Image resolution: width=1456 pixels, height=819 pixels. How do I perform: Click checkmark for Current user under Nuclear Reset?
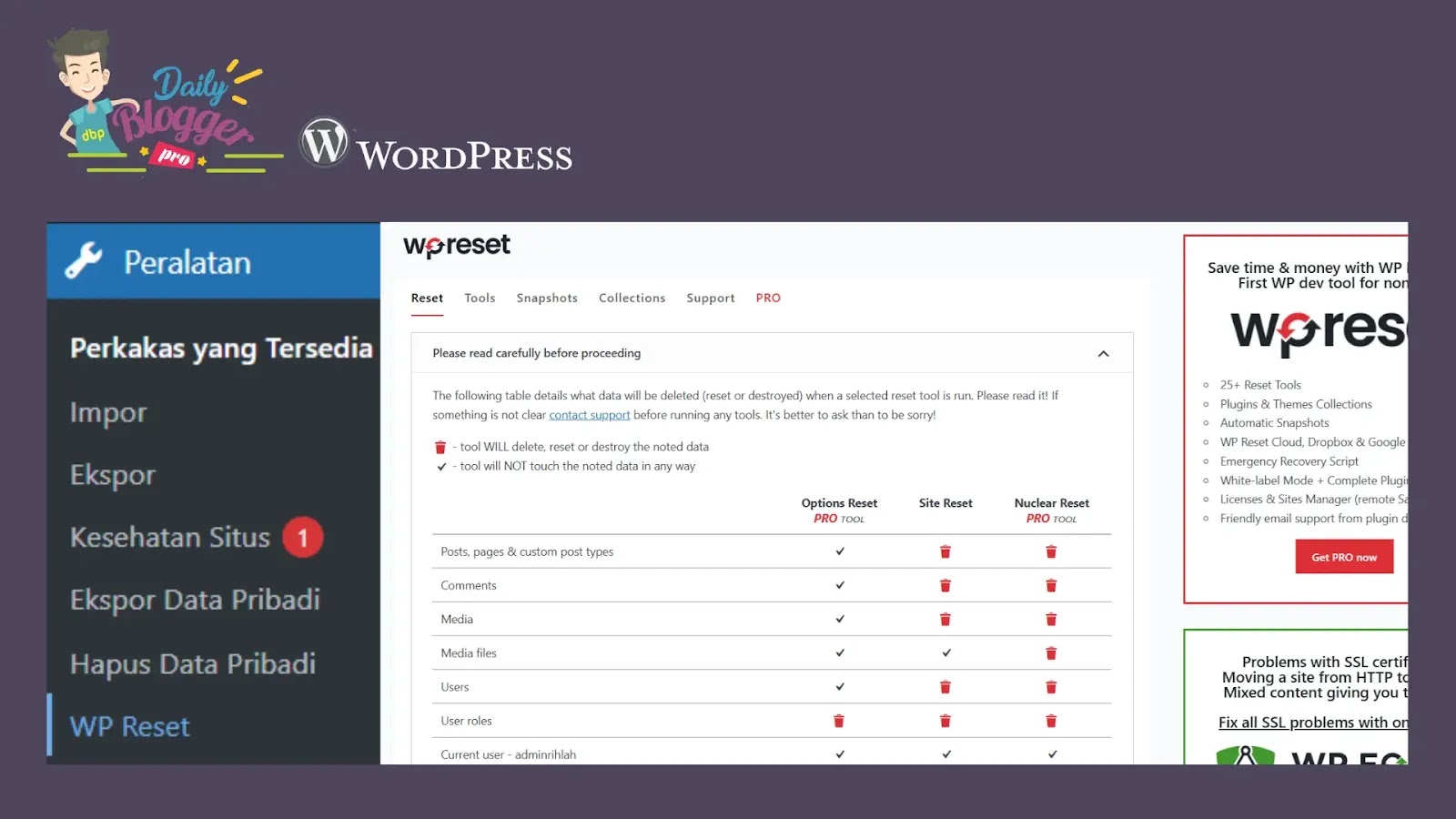click(x=1053, y=754)
